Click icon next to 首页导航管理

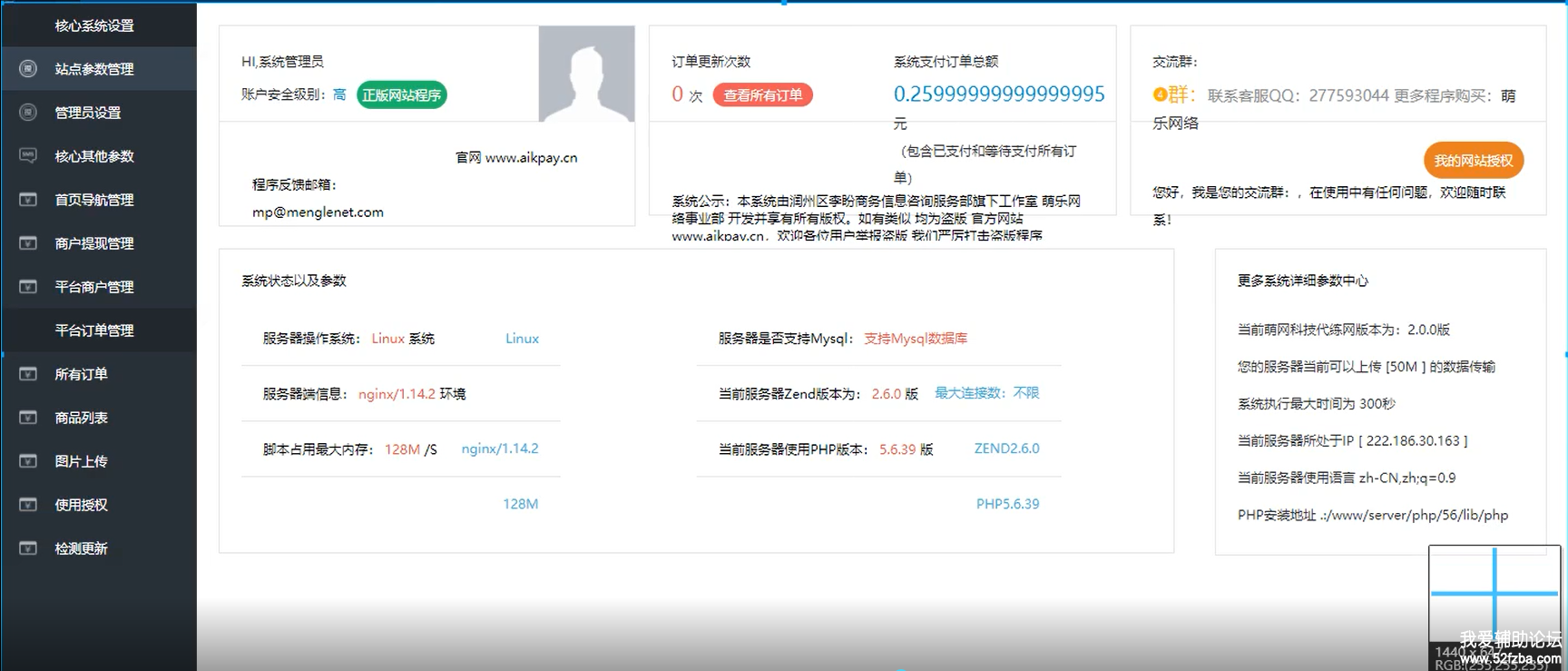[x=28, y=200]
